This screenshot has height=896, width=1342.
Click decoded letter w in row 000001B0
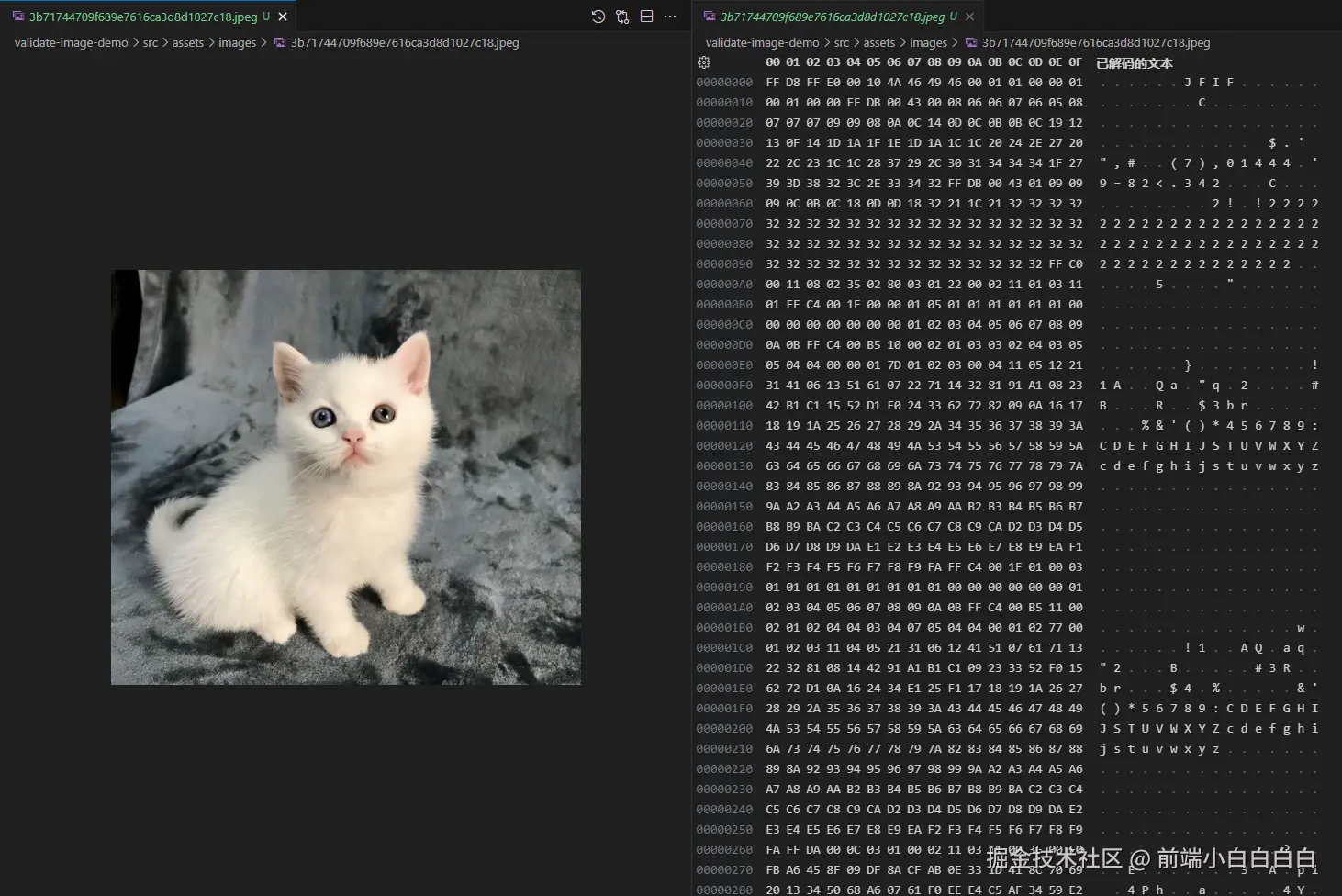[x=1301, y=628]
